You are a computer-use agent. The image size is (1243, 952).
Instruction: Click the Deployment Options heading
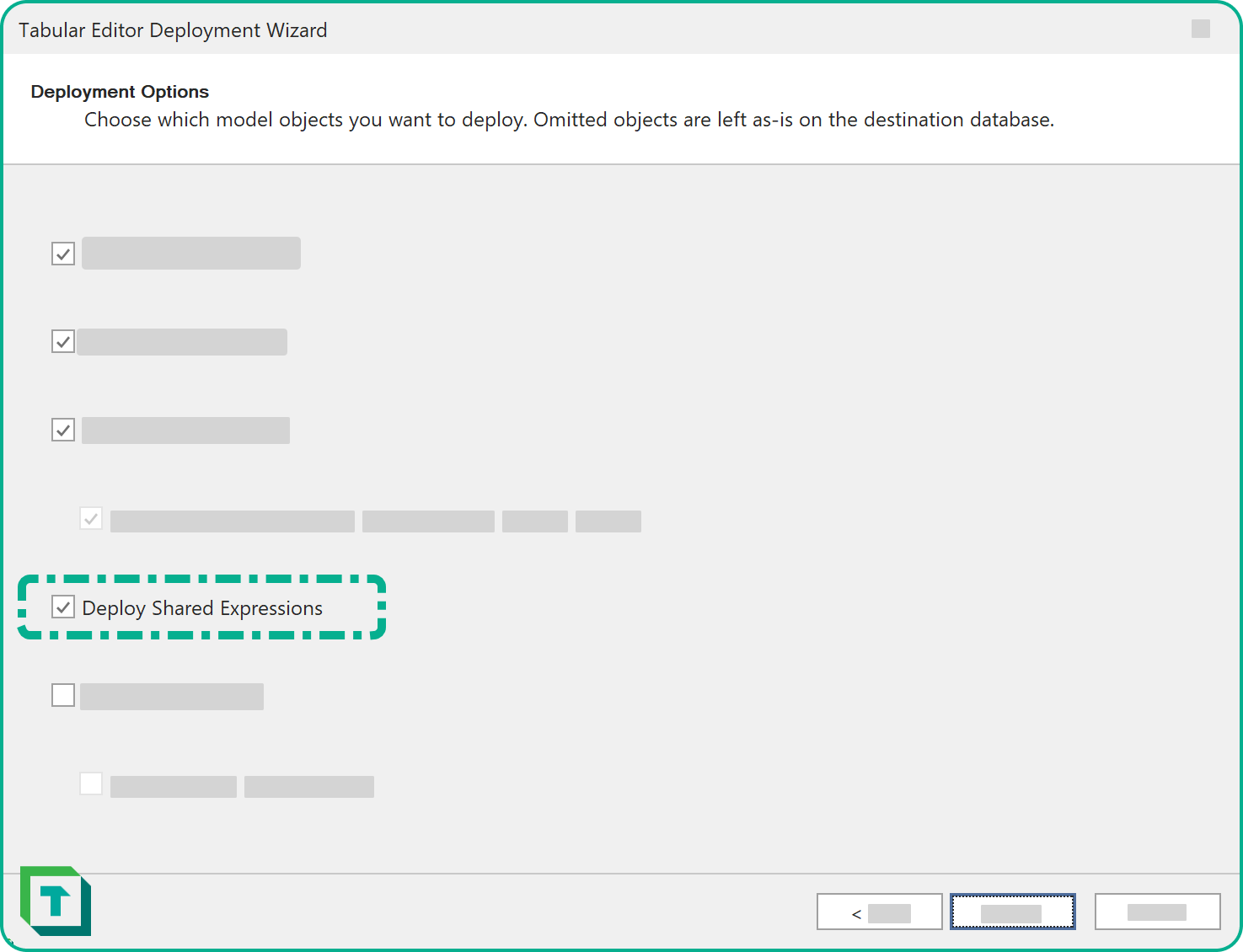119,91
